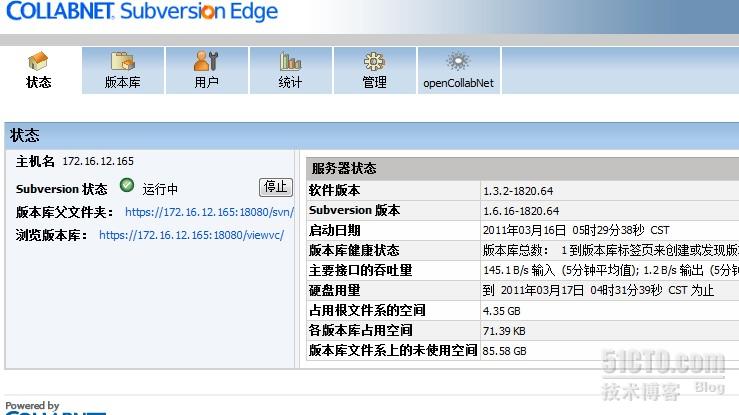Screen dimensions: 739x415
Task: Click the Powered by footer text
Action: pyautogui.click(x=32, y=405)
